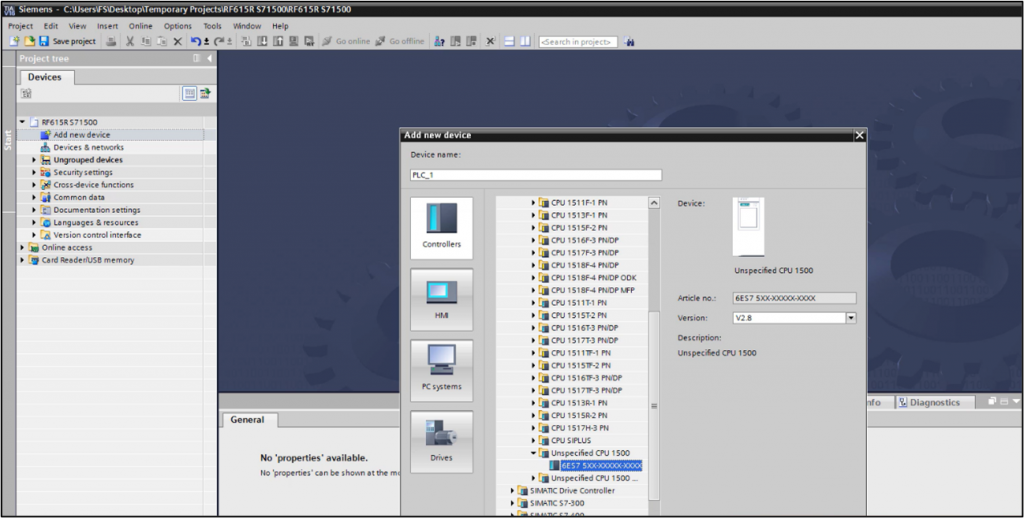Image resolution: width=1024 pixels, height=518 pixels.
Task: Open the Version dropdown showing V2.8
Action: [851, 318]
